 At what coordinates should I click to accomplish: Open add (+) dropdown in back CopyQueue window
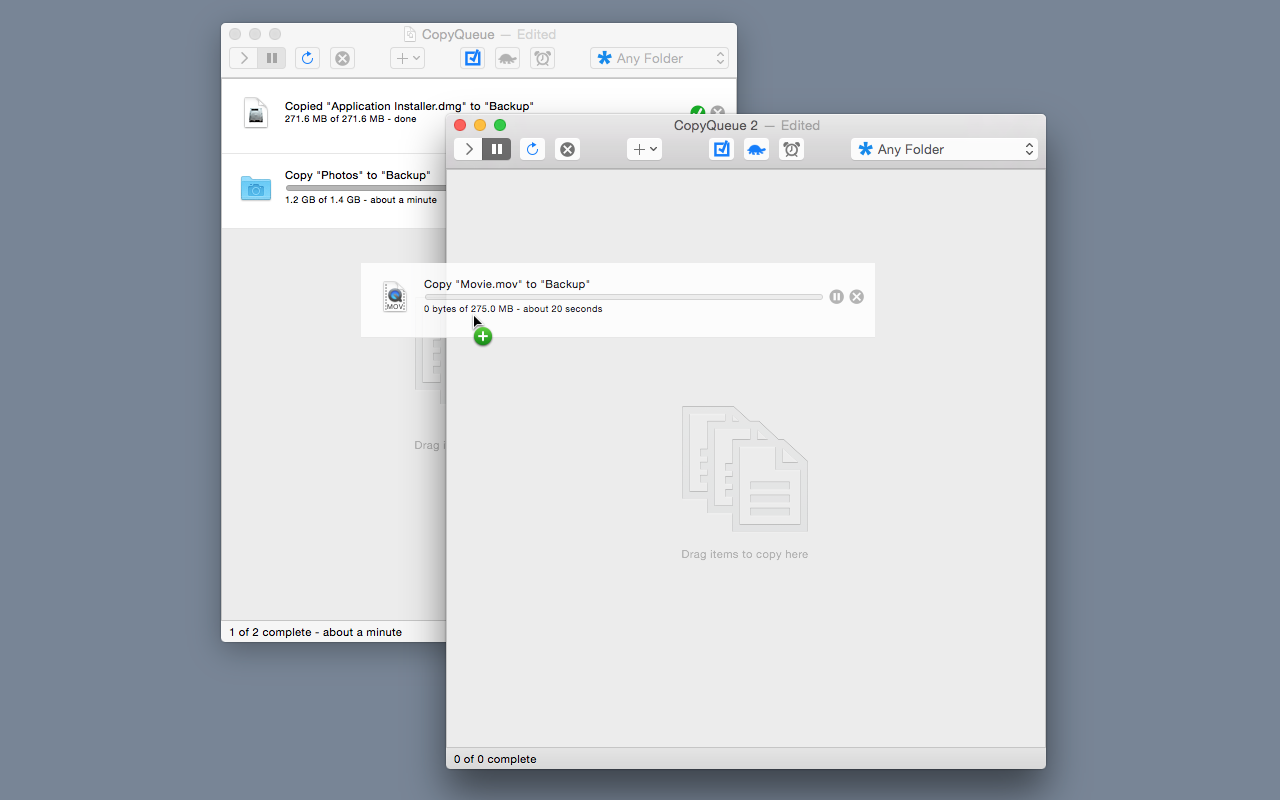[408, 58]
